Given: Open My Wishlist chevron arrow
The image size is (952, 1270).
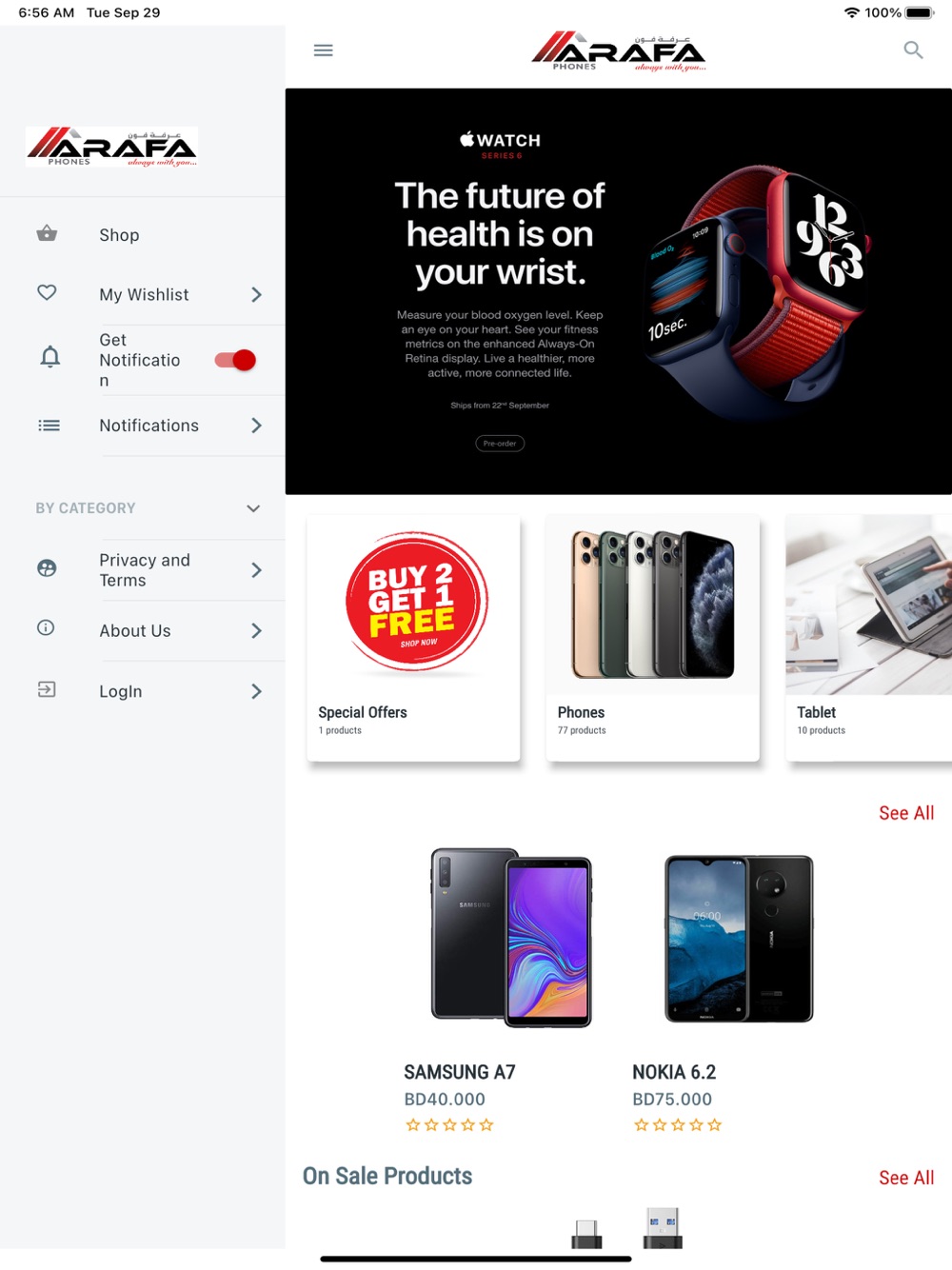Looking at the screenshot, I should tap(256, 295).
